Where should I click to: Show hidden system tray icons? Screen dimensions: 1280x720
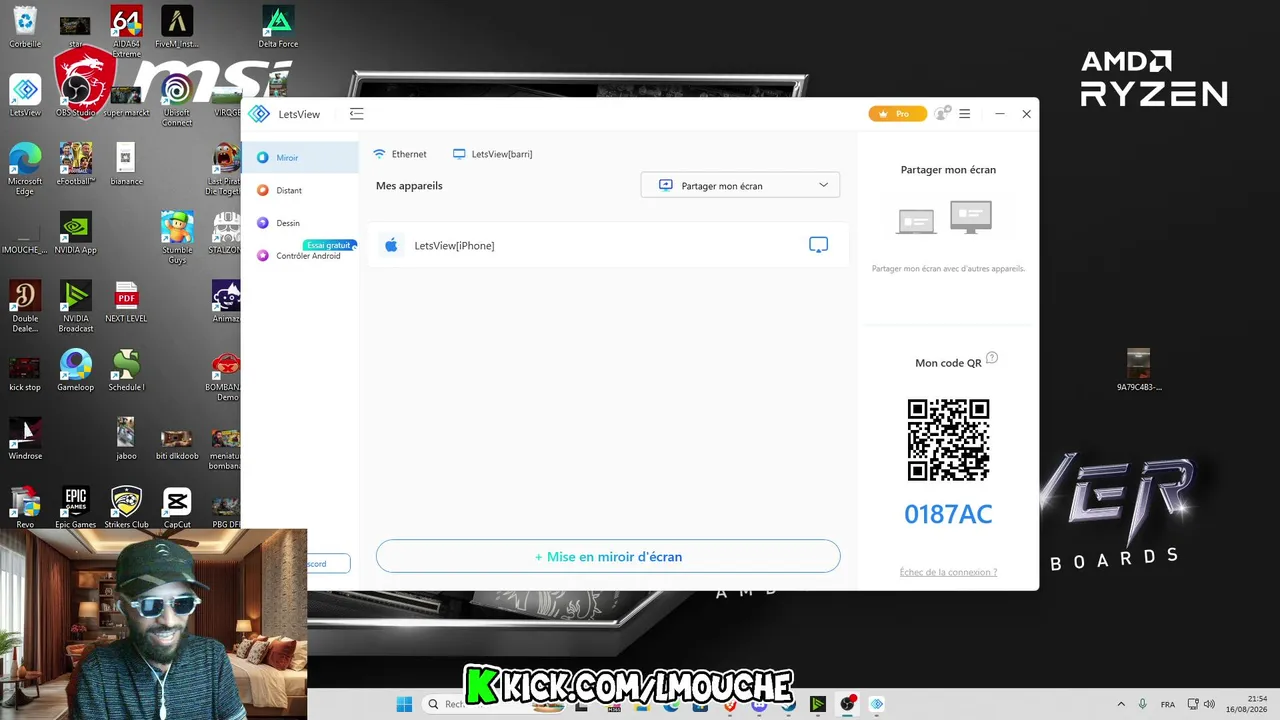click(1121, 704)
